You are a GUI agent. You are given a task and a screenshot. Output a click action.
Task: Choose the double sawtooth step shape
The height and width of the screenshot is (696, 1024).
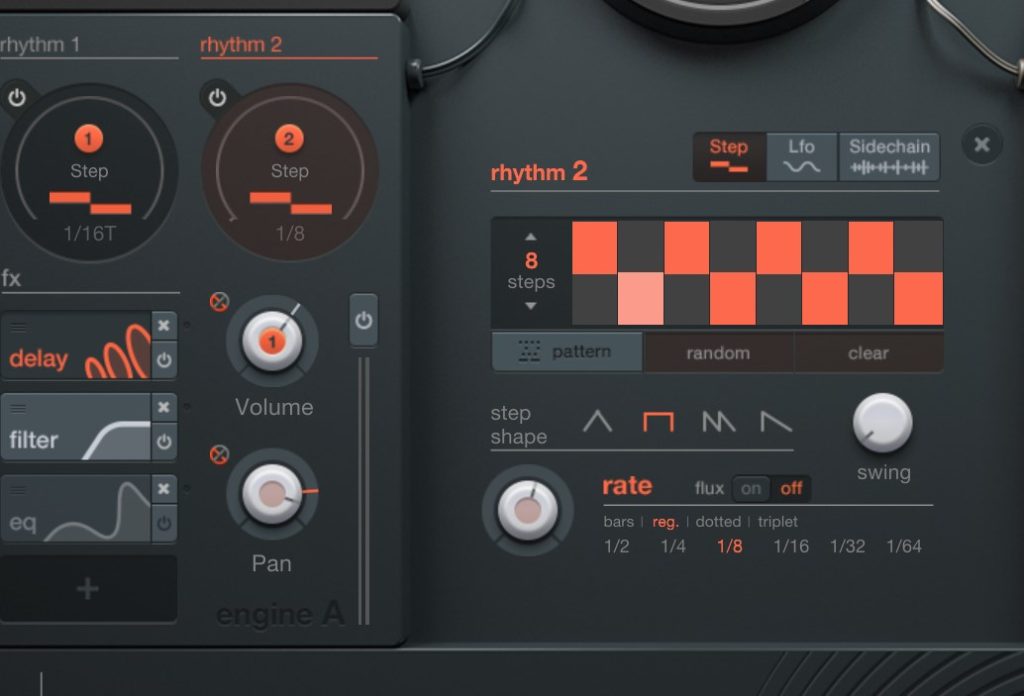(x=718, y=422)
